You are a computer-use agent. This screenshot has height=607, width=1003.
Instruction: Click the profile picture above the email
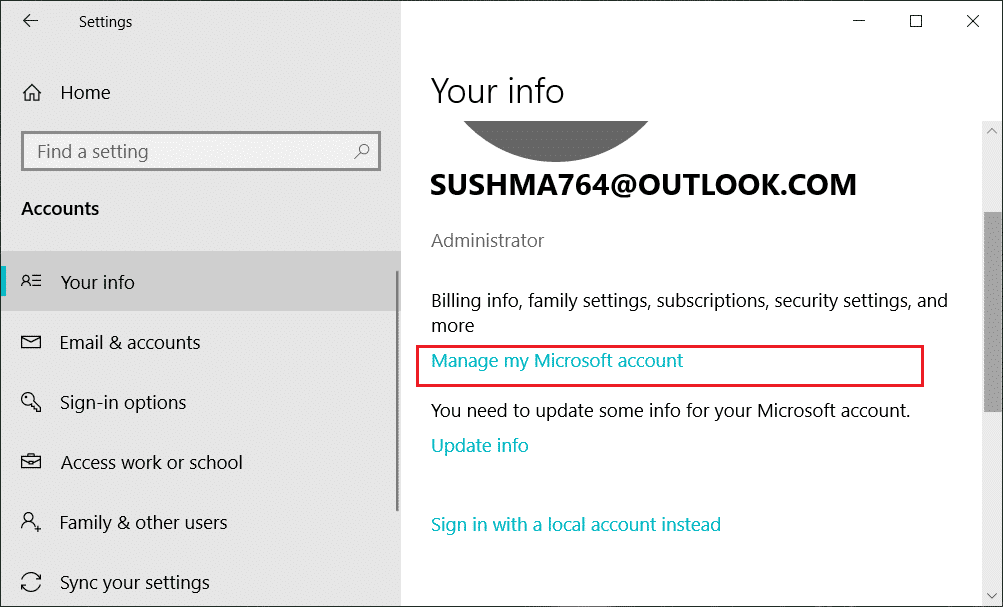coord(556,138)
